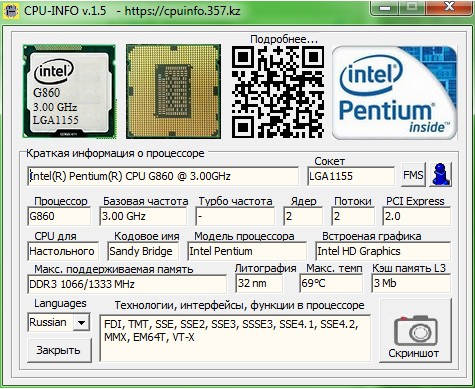Click the Технологии, интерфейсы, функции label
The image size is (475, 389).
click(239, 305)
